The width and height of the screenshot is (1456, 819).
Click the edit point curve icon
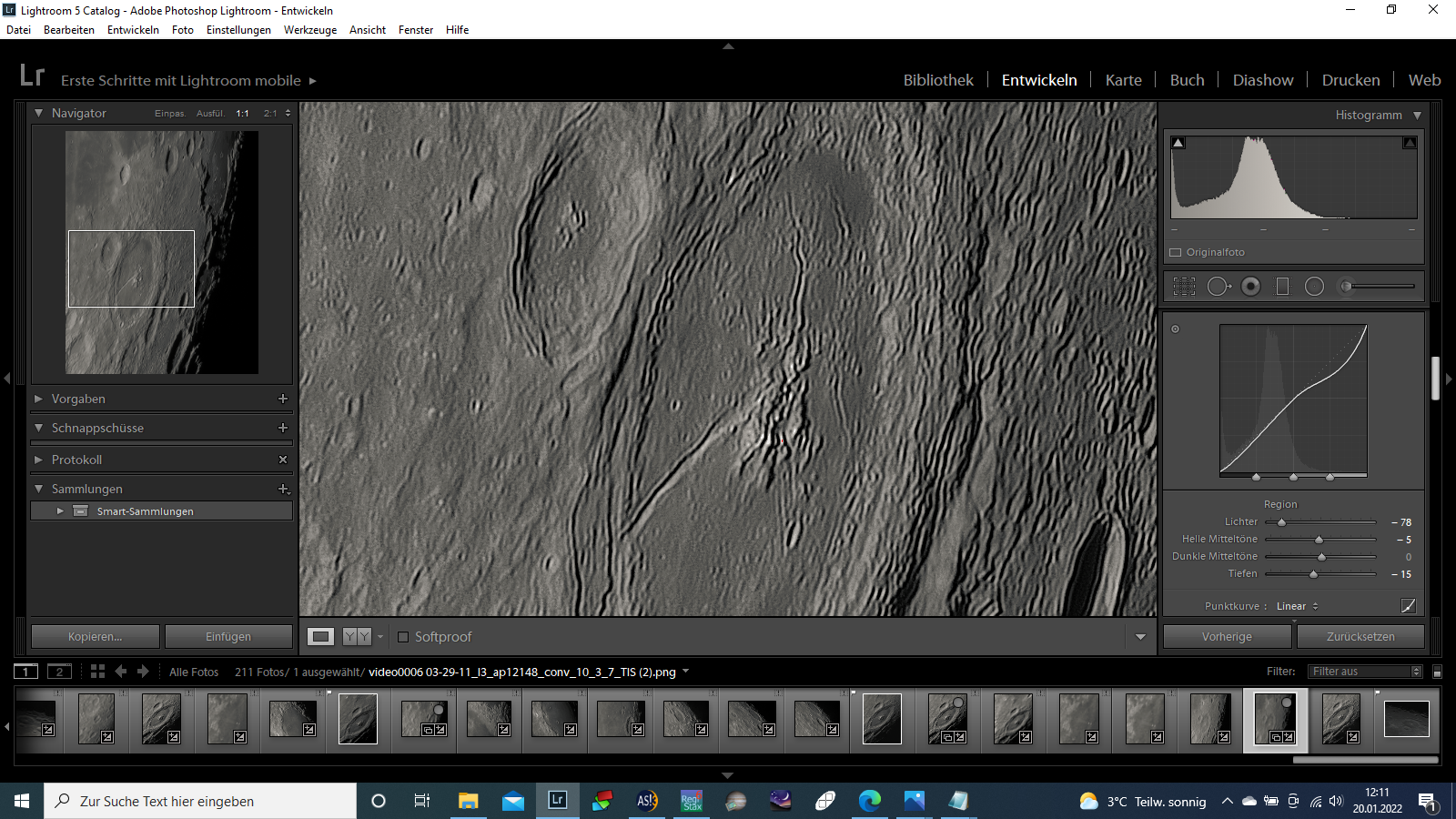coord(1408,606)
